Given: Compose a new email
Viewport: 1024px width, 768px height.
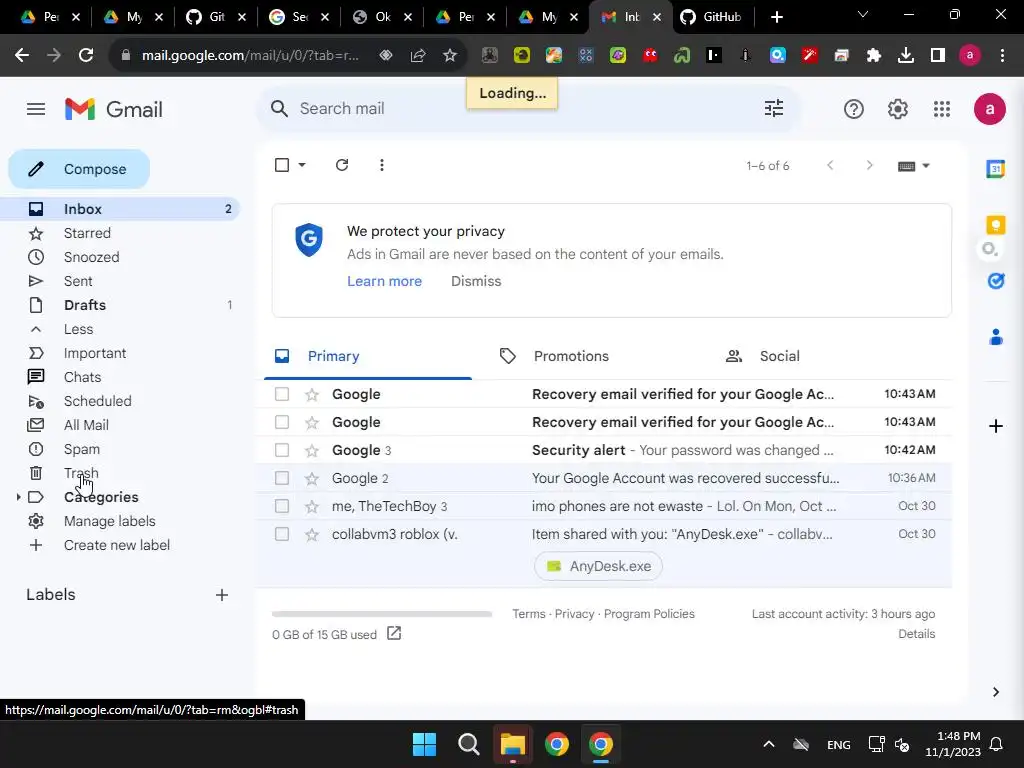Looking at the screenshot, I should (x=79, y=169).
